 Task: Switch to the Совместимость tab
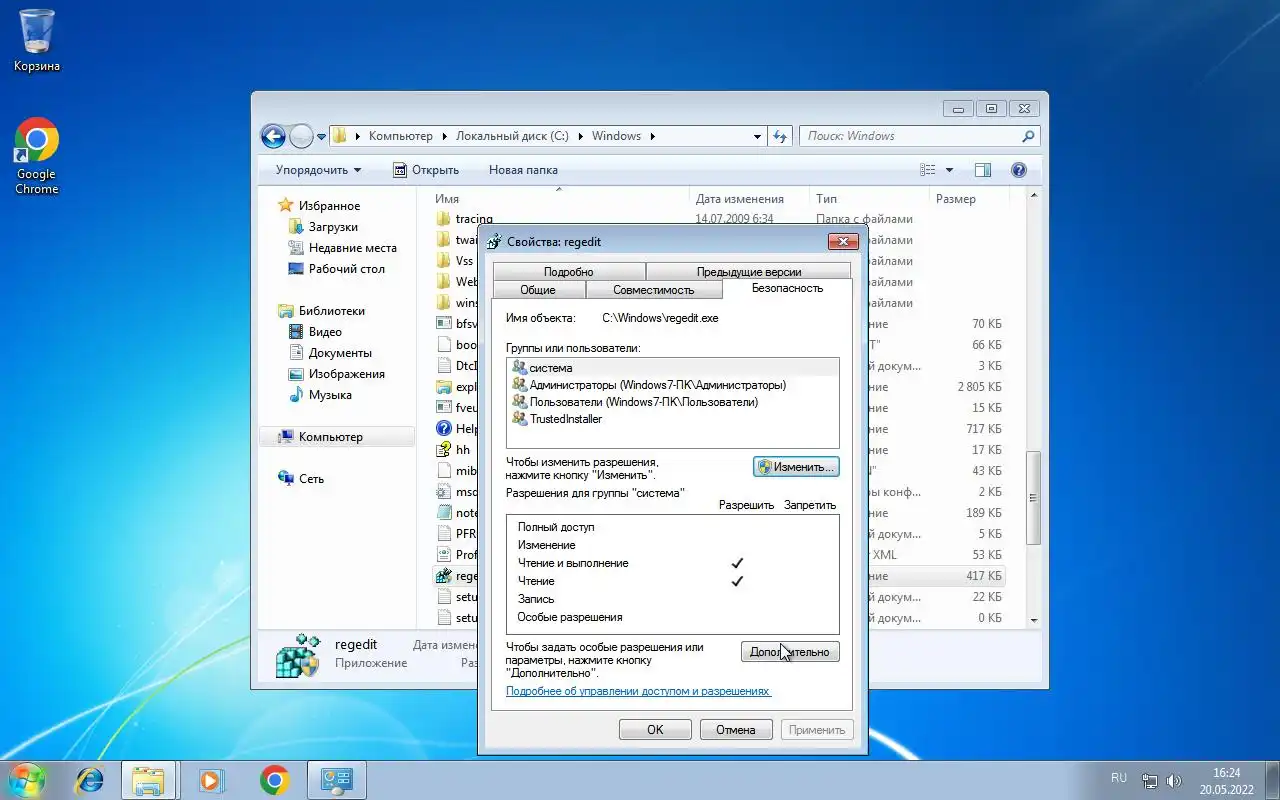point(653,290)
